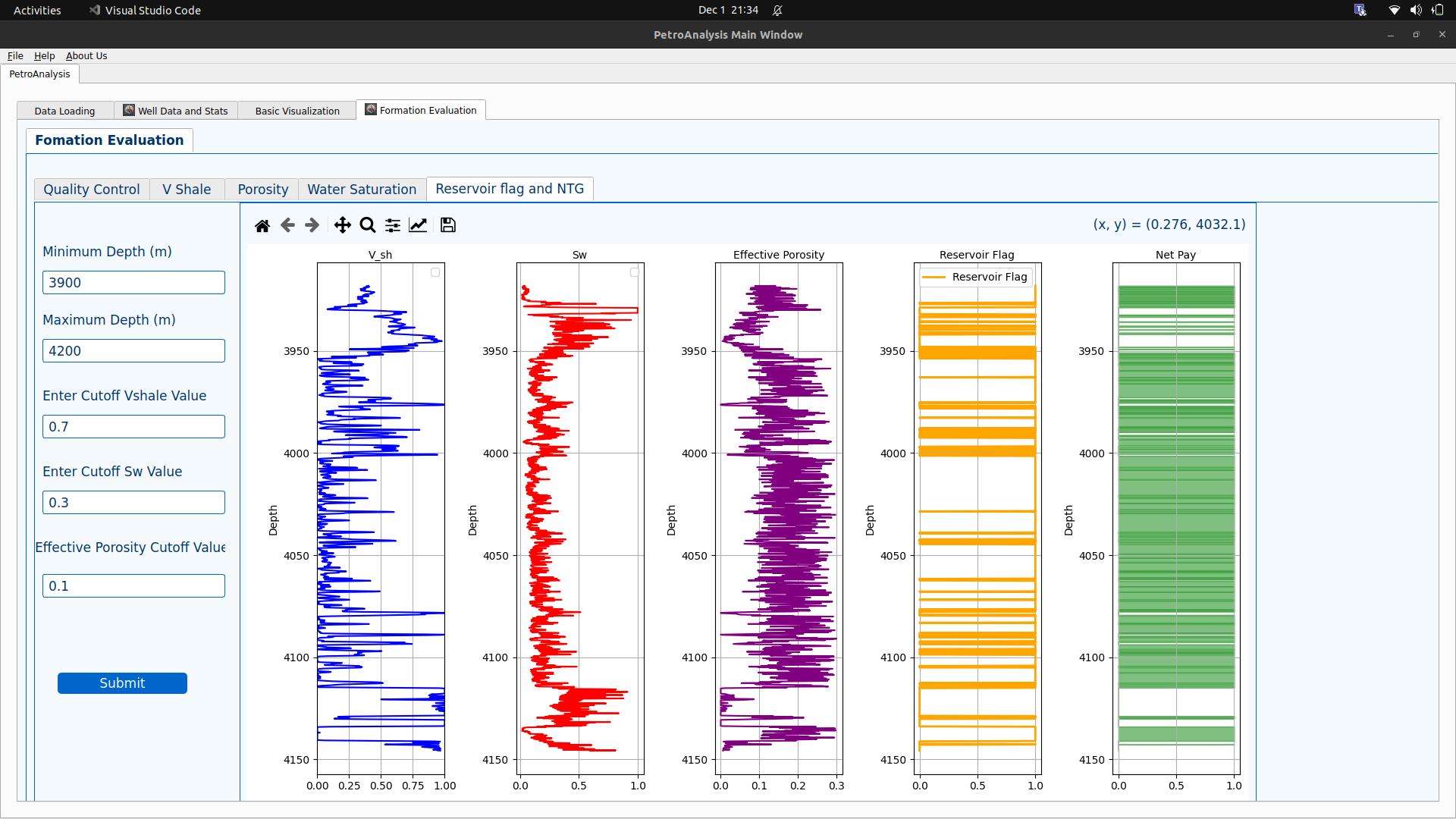
Task: Open the Water Saturation tab
Action: pos(362,189)
